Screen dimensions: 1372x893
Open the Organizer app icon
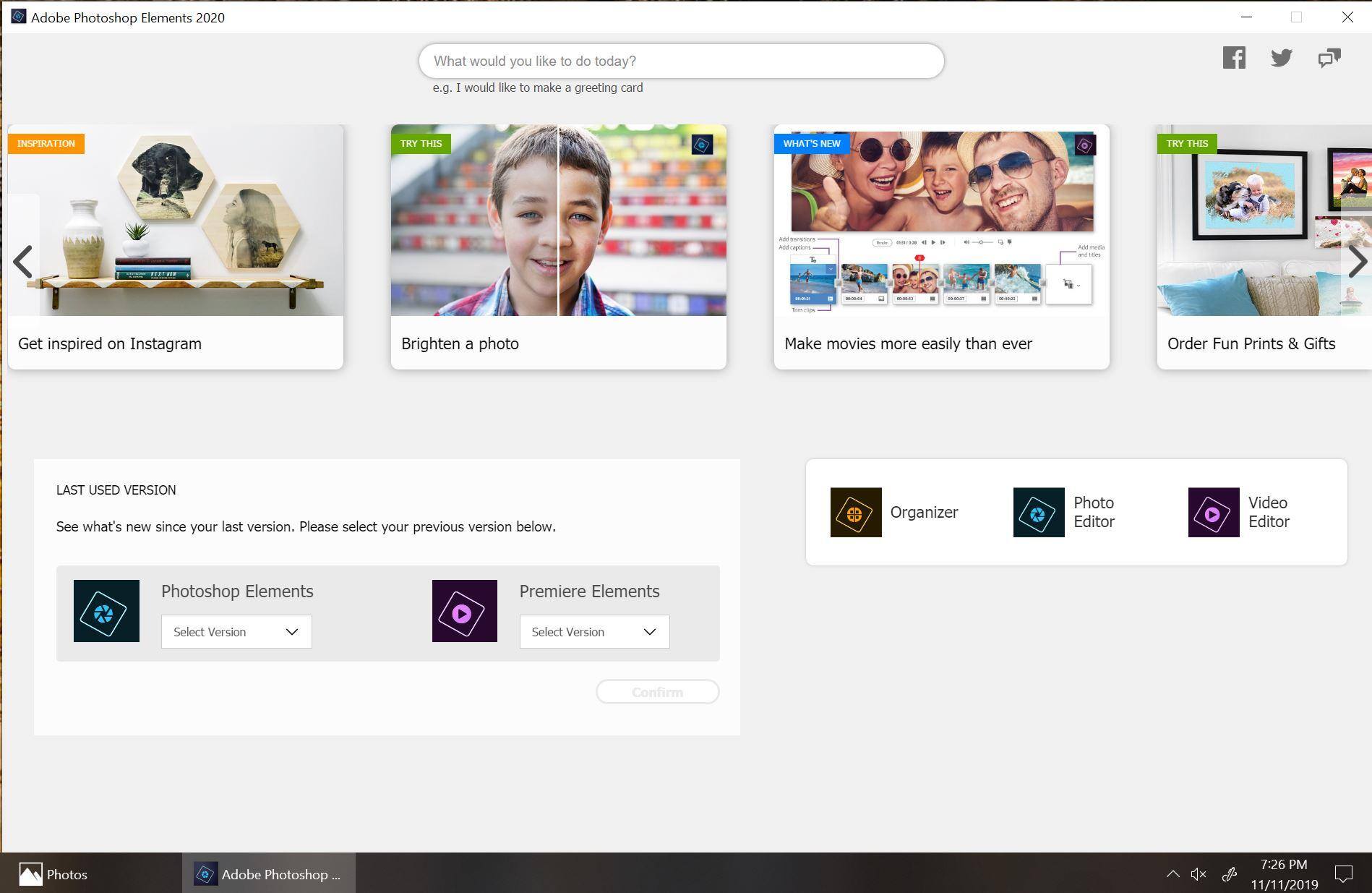(x=855, y=512)
